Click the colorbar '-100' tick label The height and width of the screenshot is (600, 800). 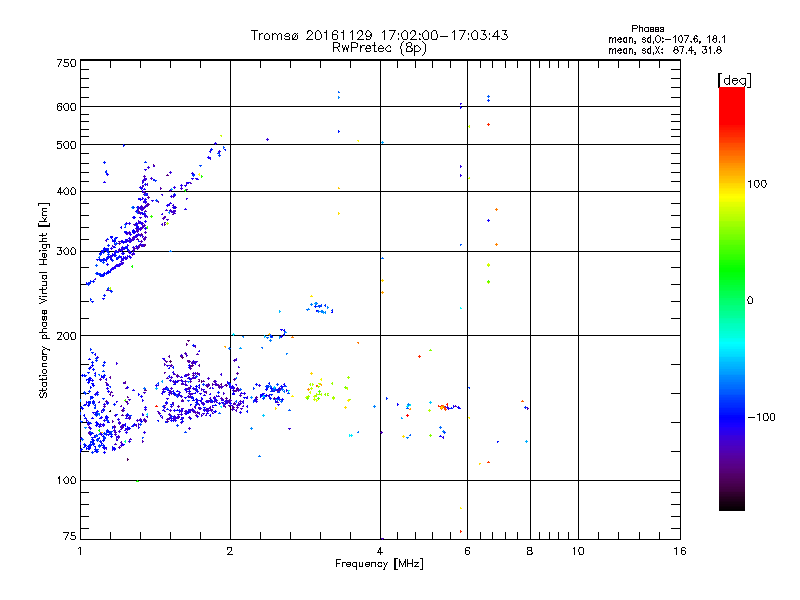click(761, 417)
